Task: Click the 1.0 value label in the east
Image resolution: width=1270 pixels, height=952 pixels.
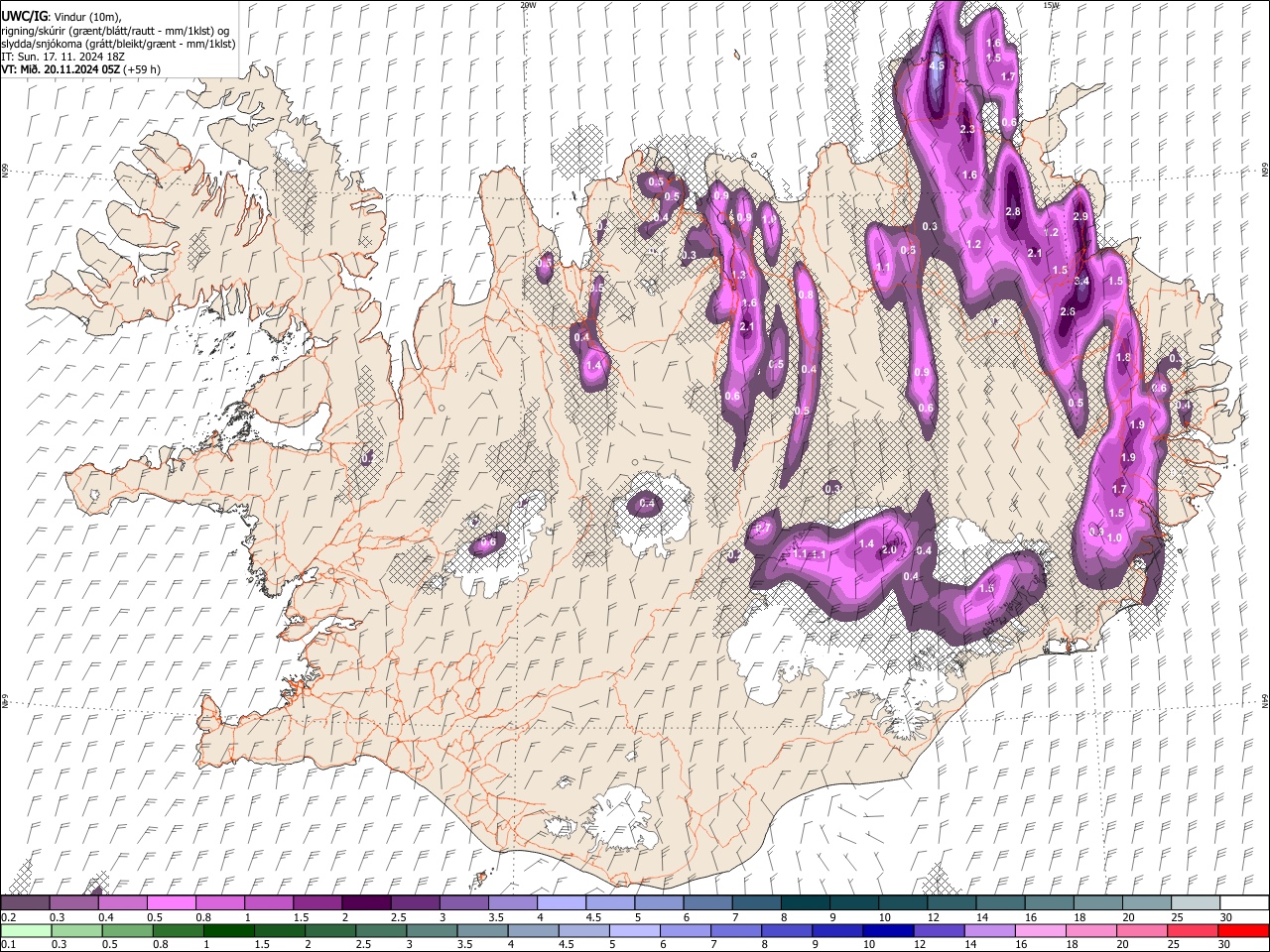Action: 1114,537
